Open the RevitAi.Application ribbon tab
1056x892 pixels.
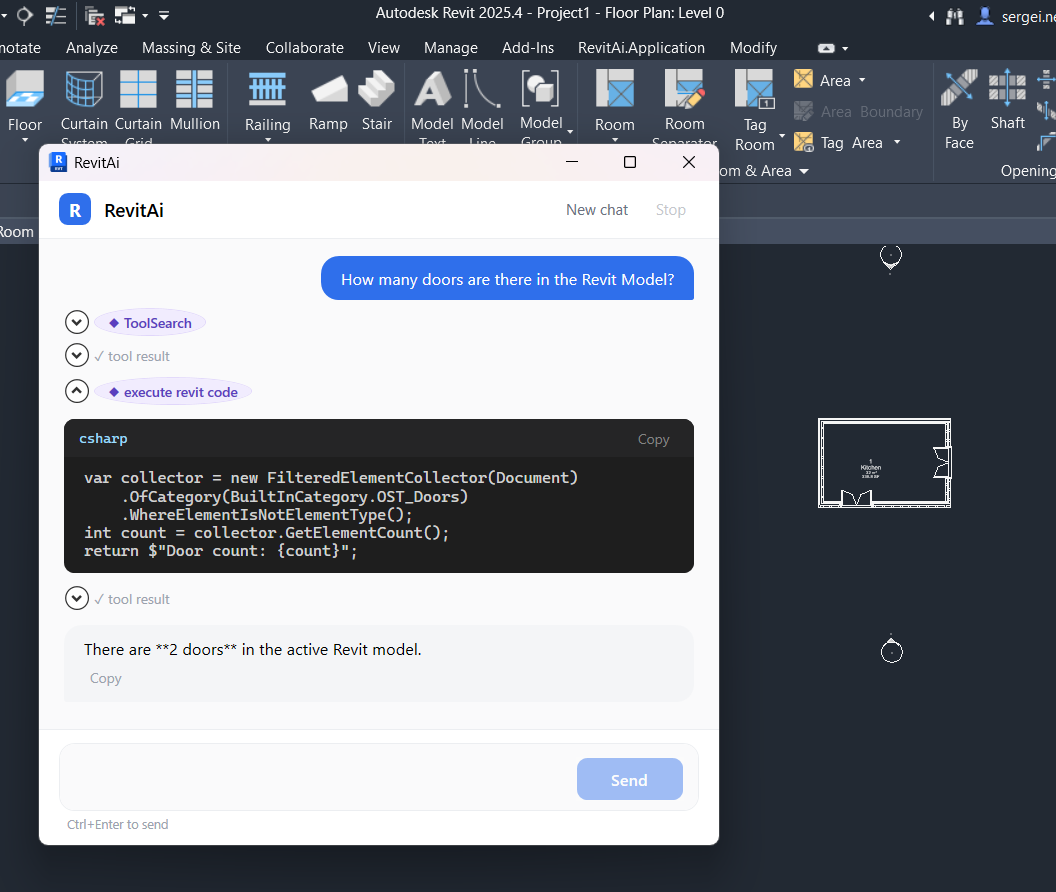(641, 48)
